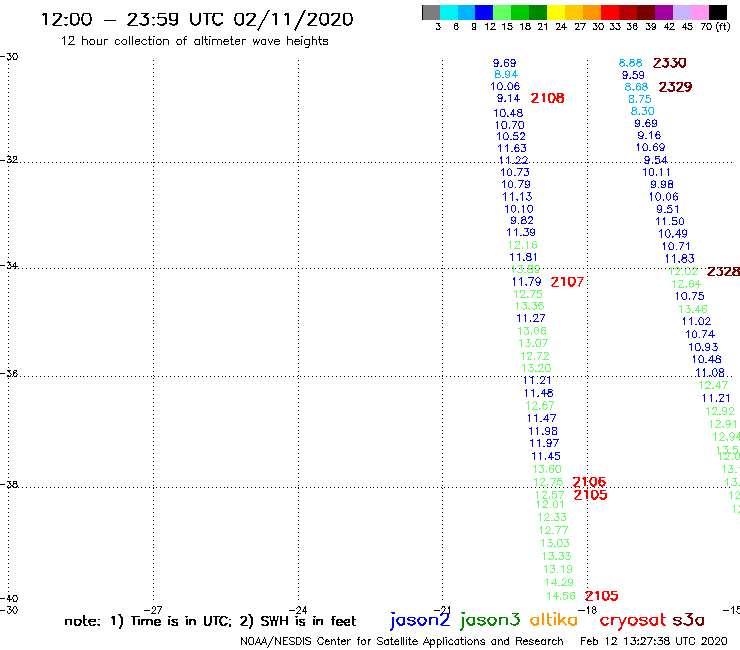740x650 pixels.
Task: Click the 8.75 wave height reading
Action: point(639,99)
